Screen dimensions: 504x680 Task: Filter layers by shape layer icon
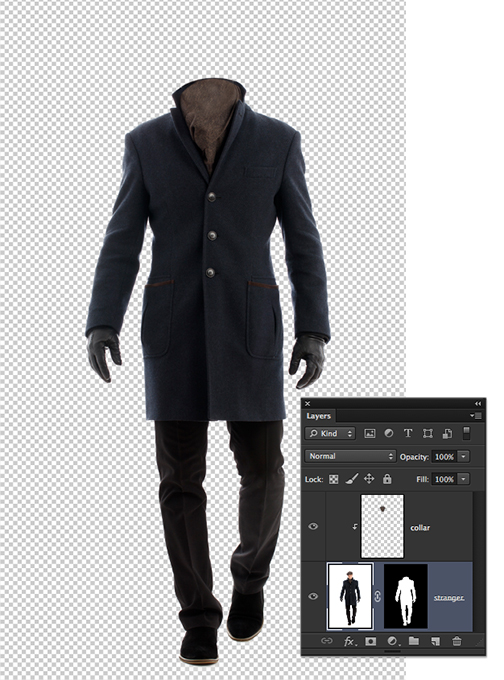(428, 433)
